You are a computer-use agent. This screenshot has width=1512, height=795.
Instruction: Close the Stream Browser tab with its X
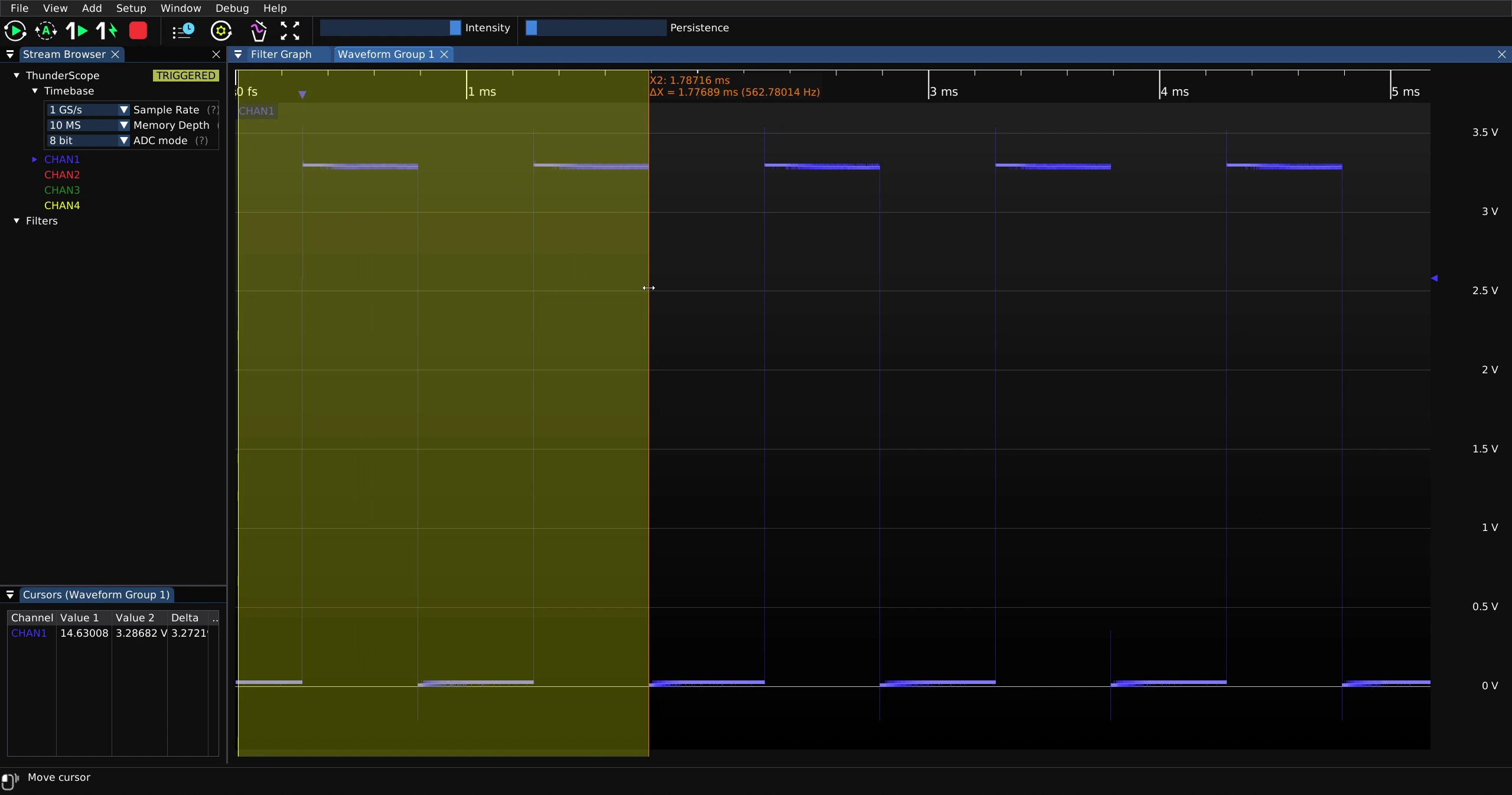click(116, 54)
